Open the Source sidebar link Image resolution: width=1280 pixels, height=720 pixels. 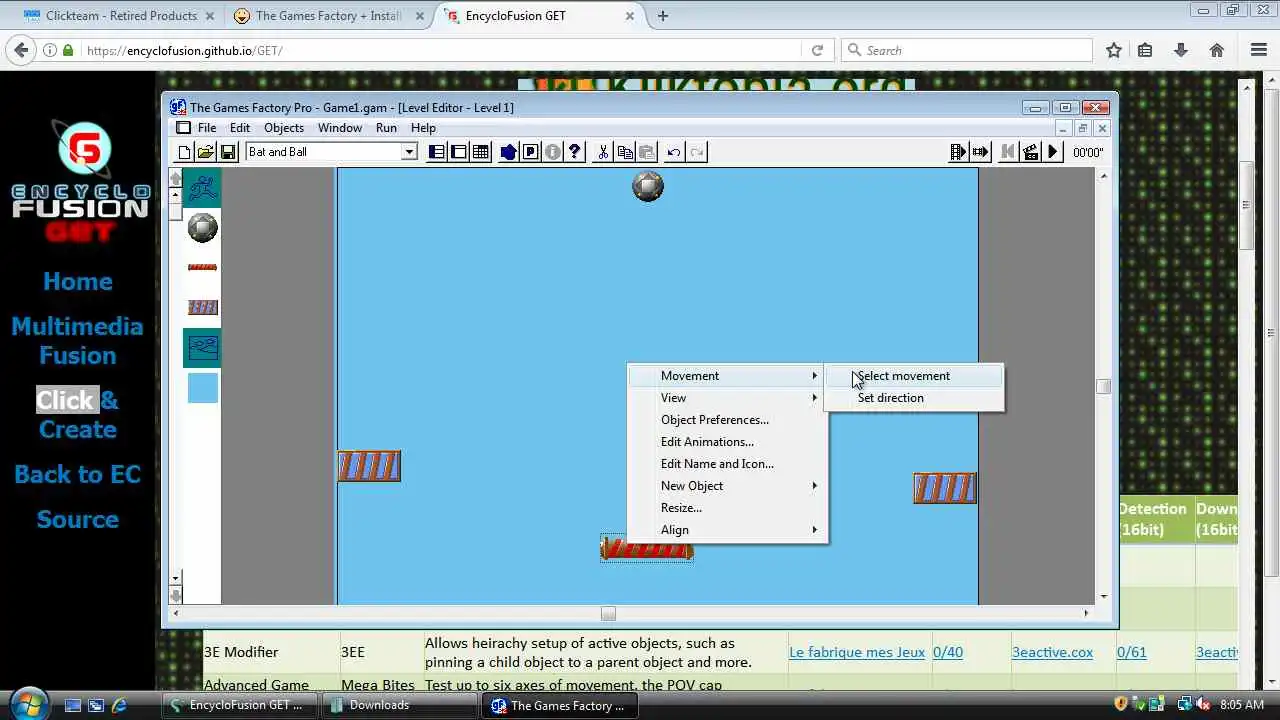click(x=78, y=520)
